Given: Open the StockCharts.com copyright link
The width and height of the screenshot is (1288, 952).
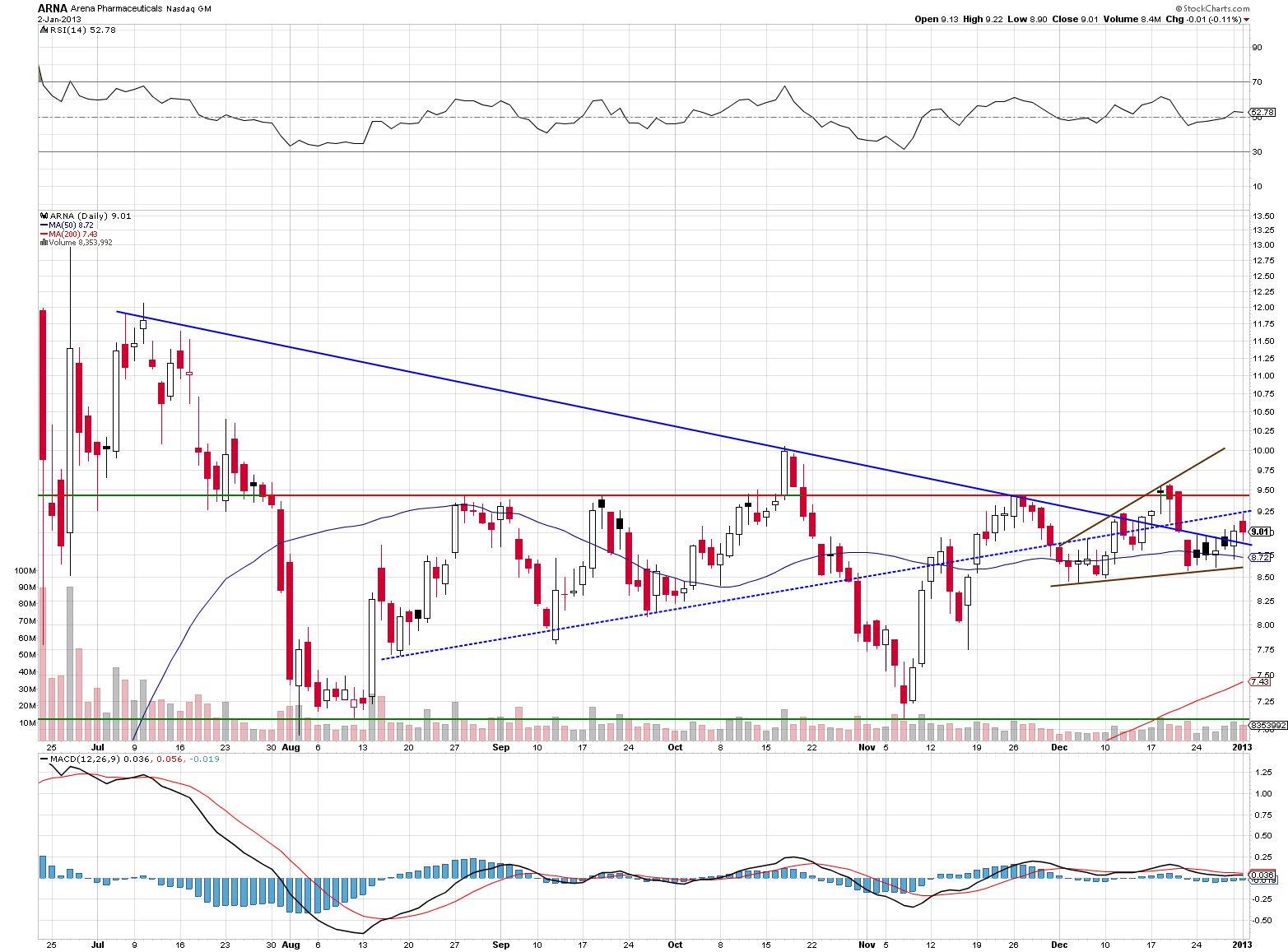Looking at the screenshot, I should click(1213, 8).
